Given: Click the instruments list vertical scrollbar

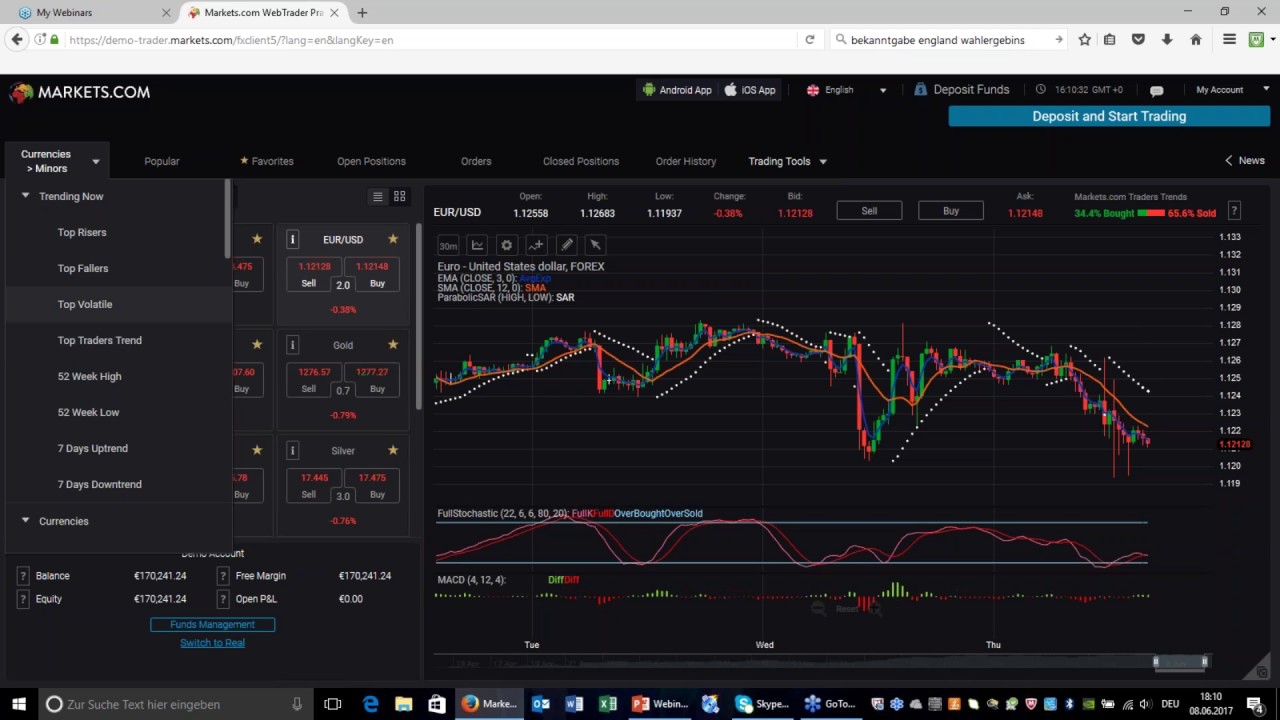Looking at the screenshot, I should [x=419, y=317].
